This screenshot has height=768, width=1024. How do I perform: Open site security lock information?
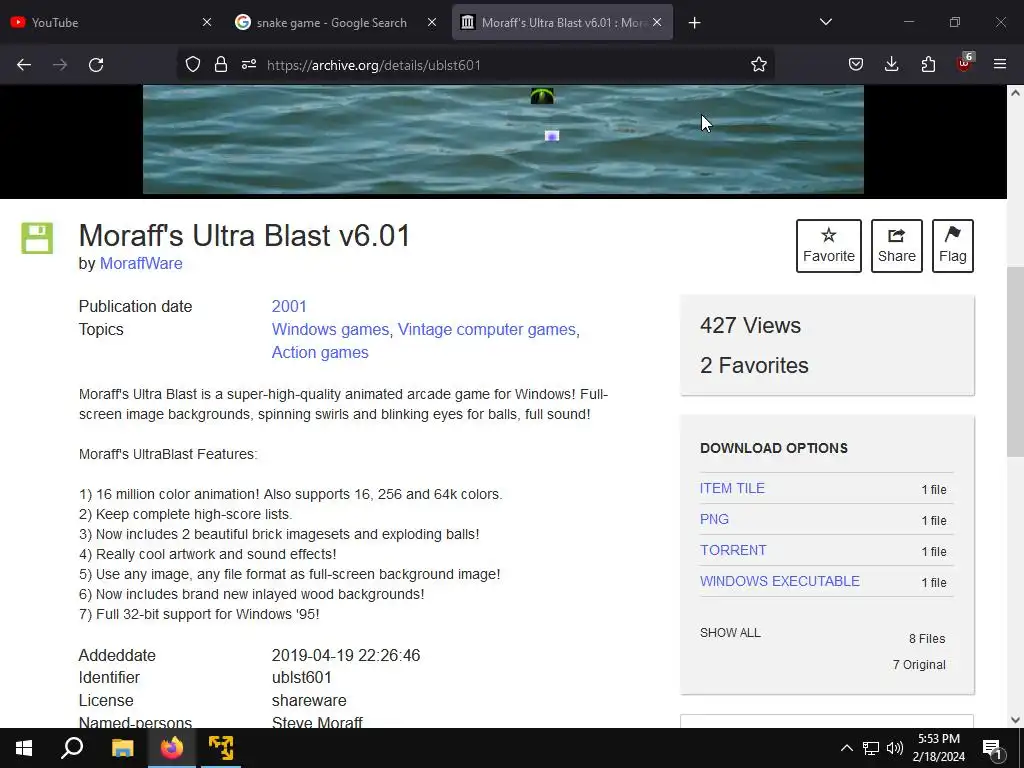(x=221, y=65)
